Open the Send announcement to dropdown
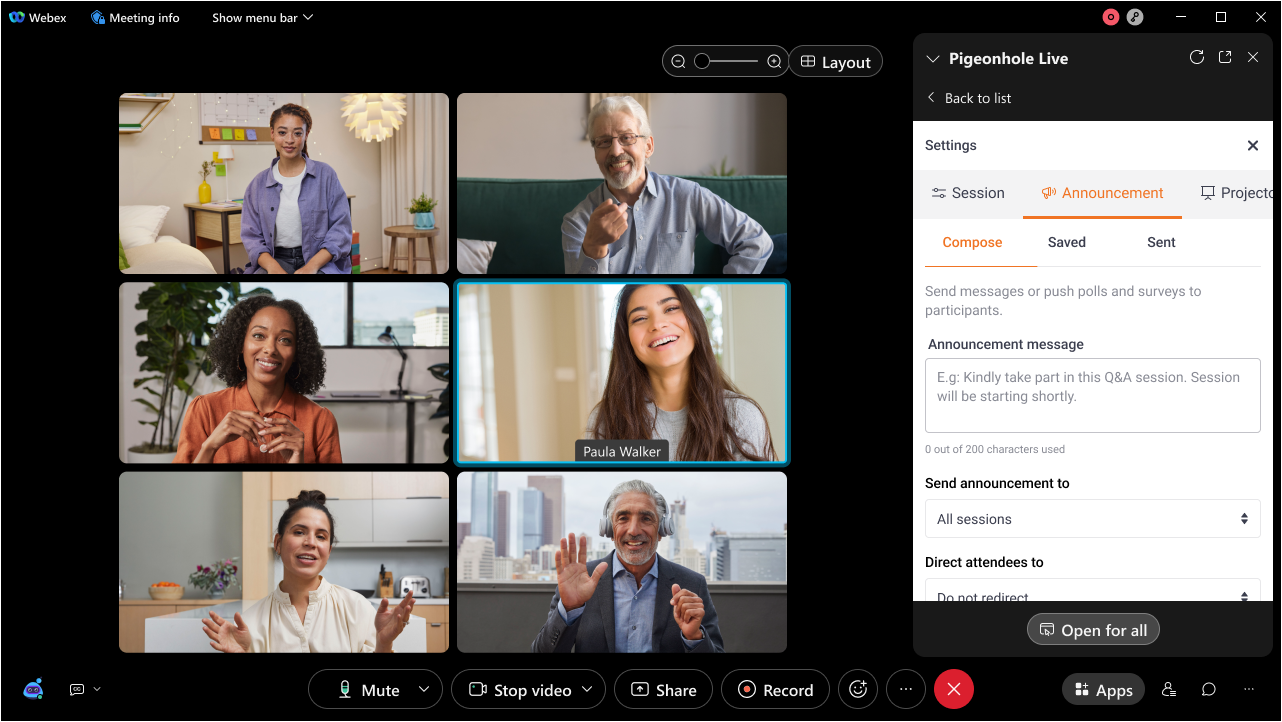This screenshot has height=722, width=1282. click(x=1092, y=519)
